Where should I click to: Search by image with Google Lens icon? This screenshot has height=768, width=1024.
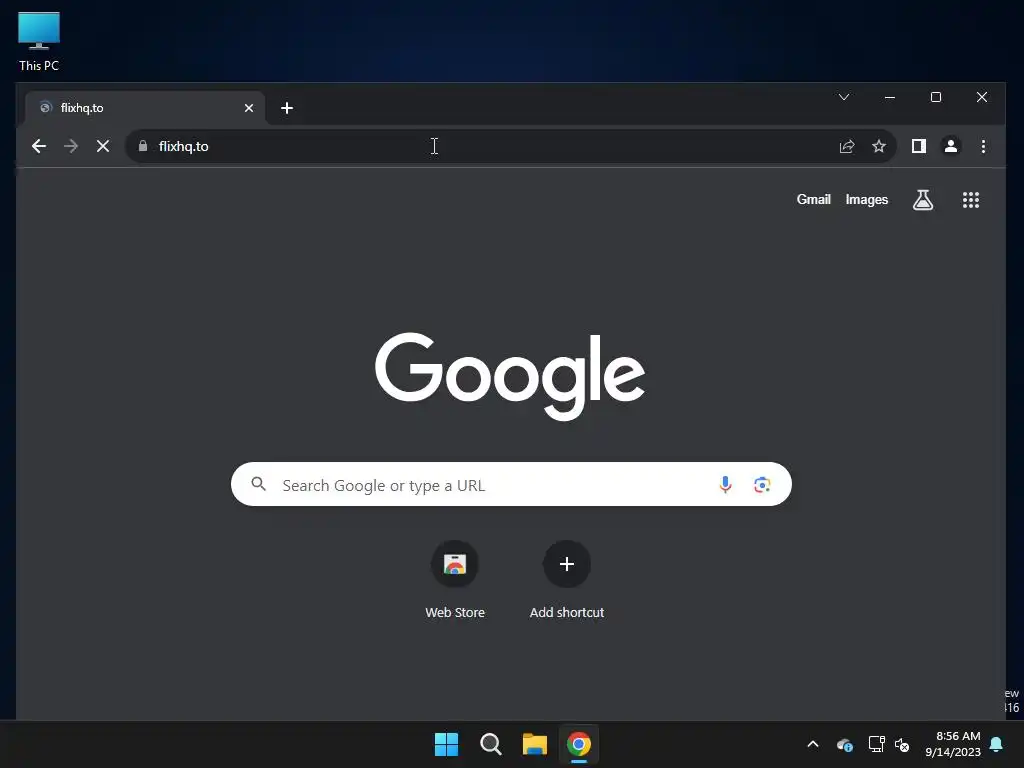[x=761, y=485]
